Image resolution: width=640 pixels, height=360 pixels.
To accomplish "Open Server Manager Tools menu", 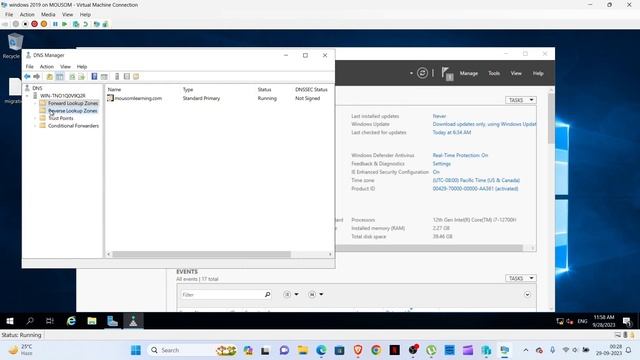I will click(x=494, y=73).
